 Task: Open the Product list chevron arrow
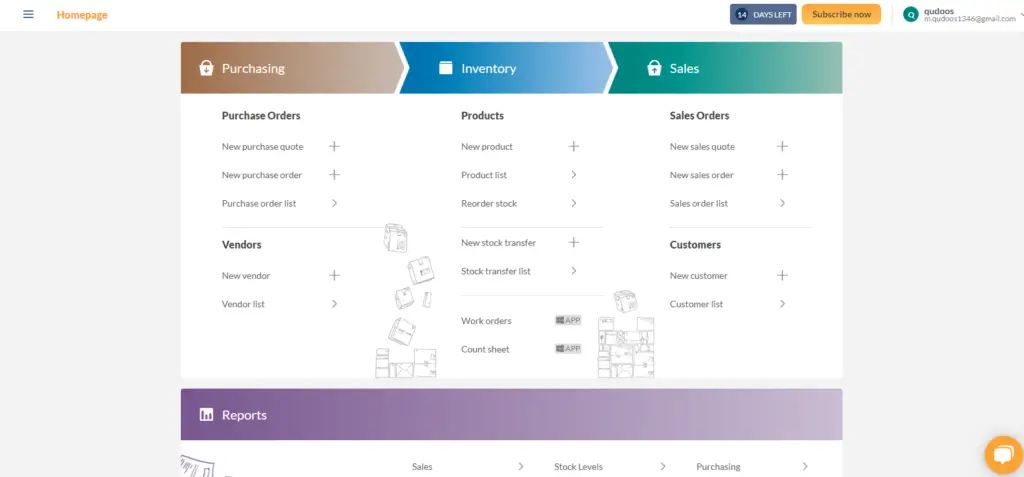573,174
